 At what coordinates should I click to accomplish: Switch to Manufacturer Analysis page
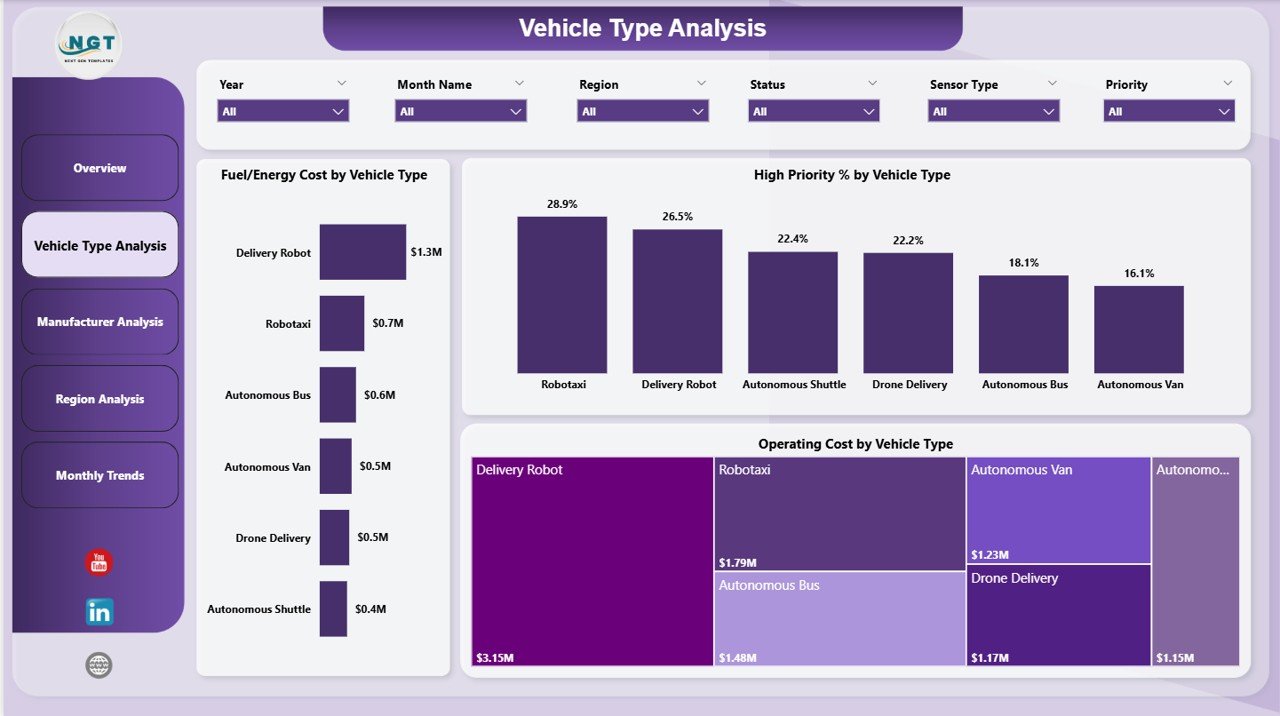click(x=99, y=321)
